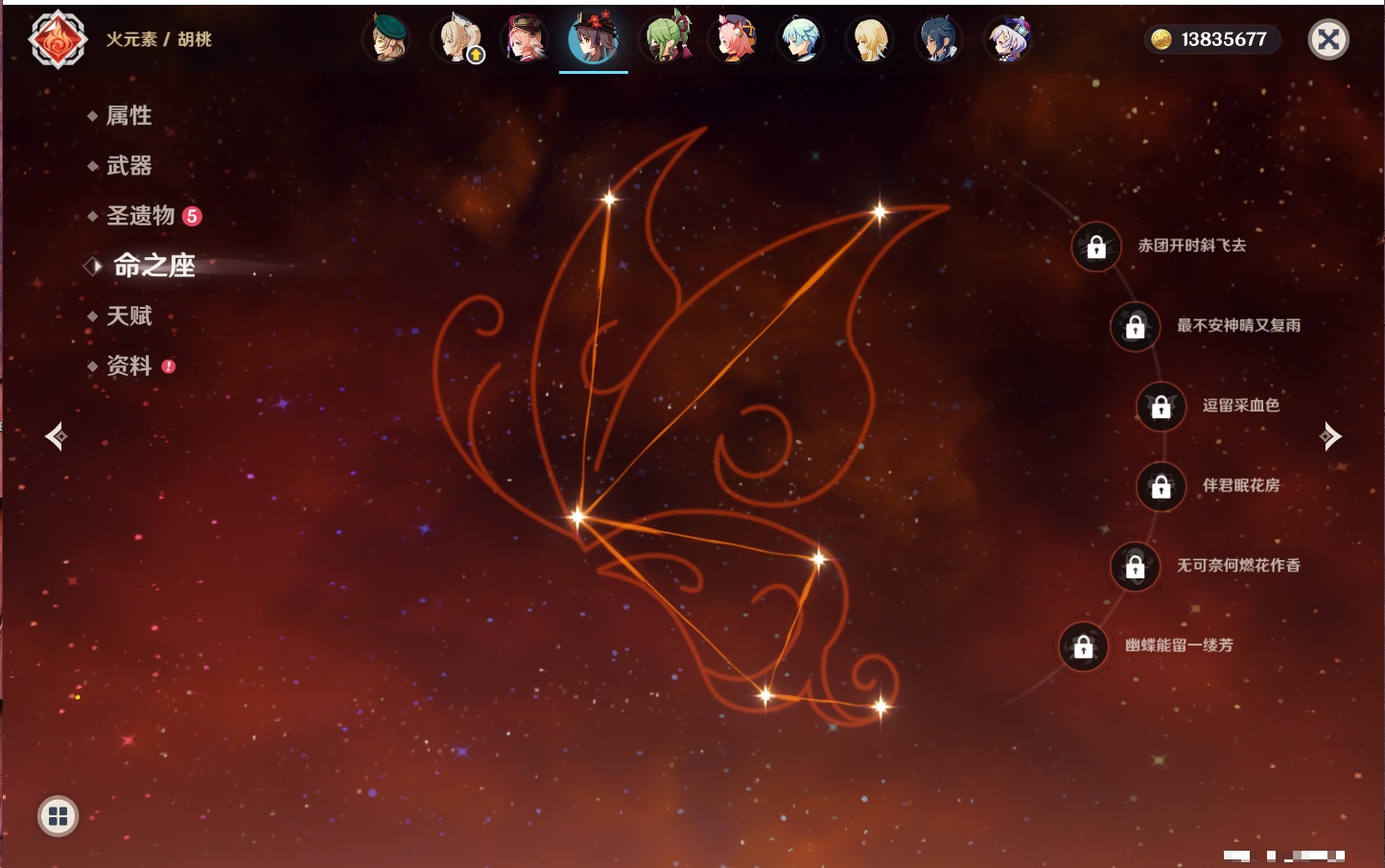1385x868 pixels.
Task: Open the grid menu icon at bottom left
Action: point(58,816)
